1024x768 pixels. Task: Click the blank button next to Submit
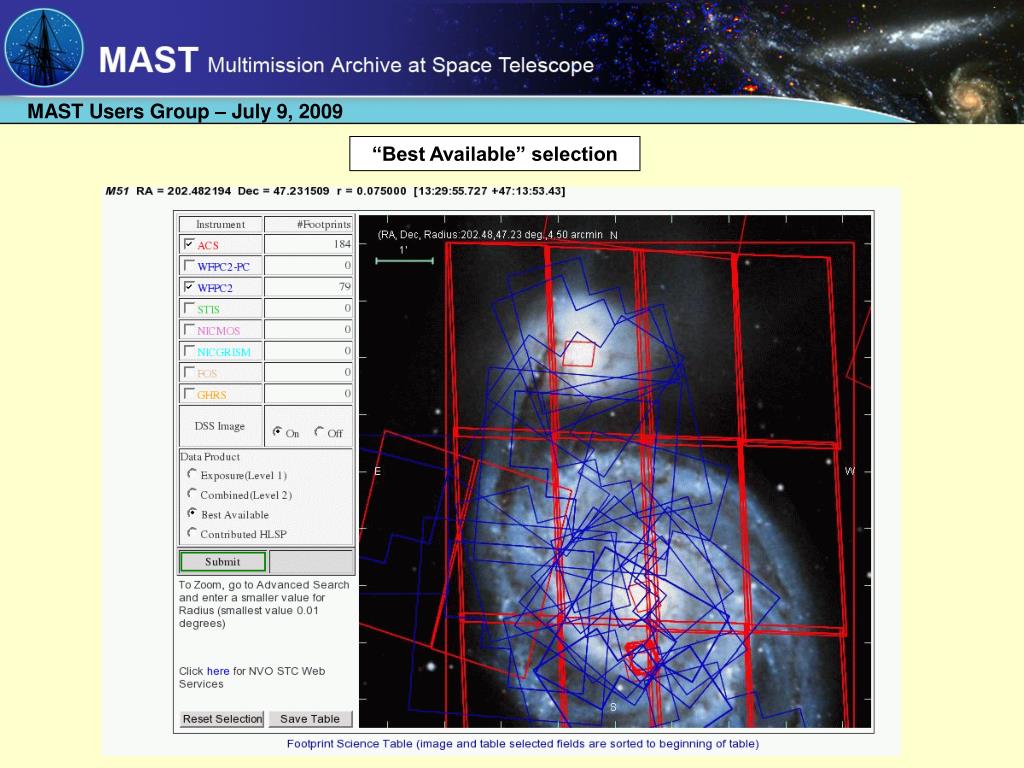pyautogui.click(x=312, y=562)
